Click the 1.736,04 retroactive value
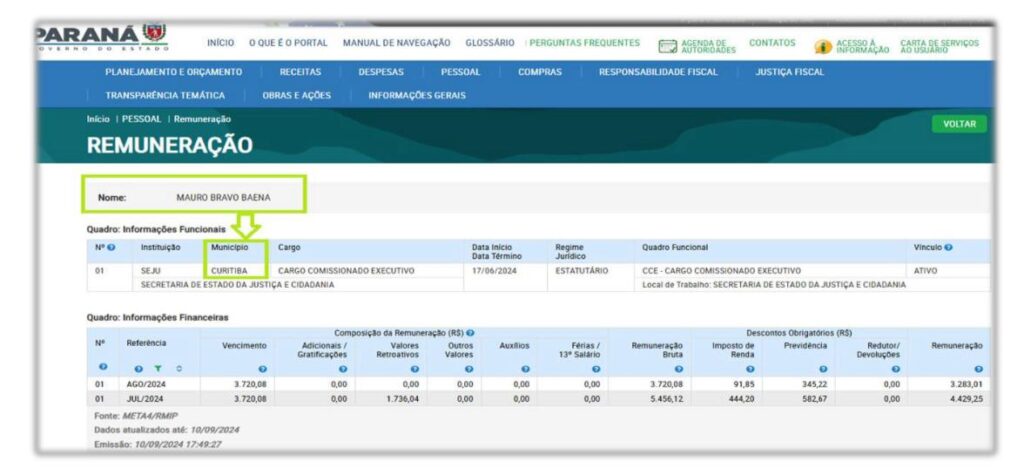 click(405, 398)
